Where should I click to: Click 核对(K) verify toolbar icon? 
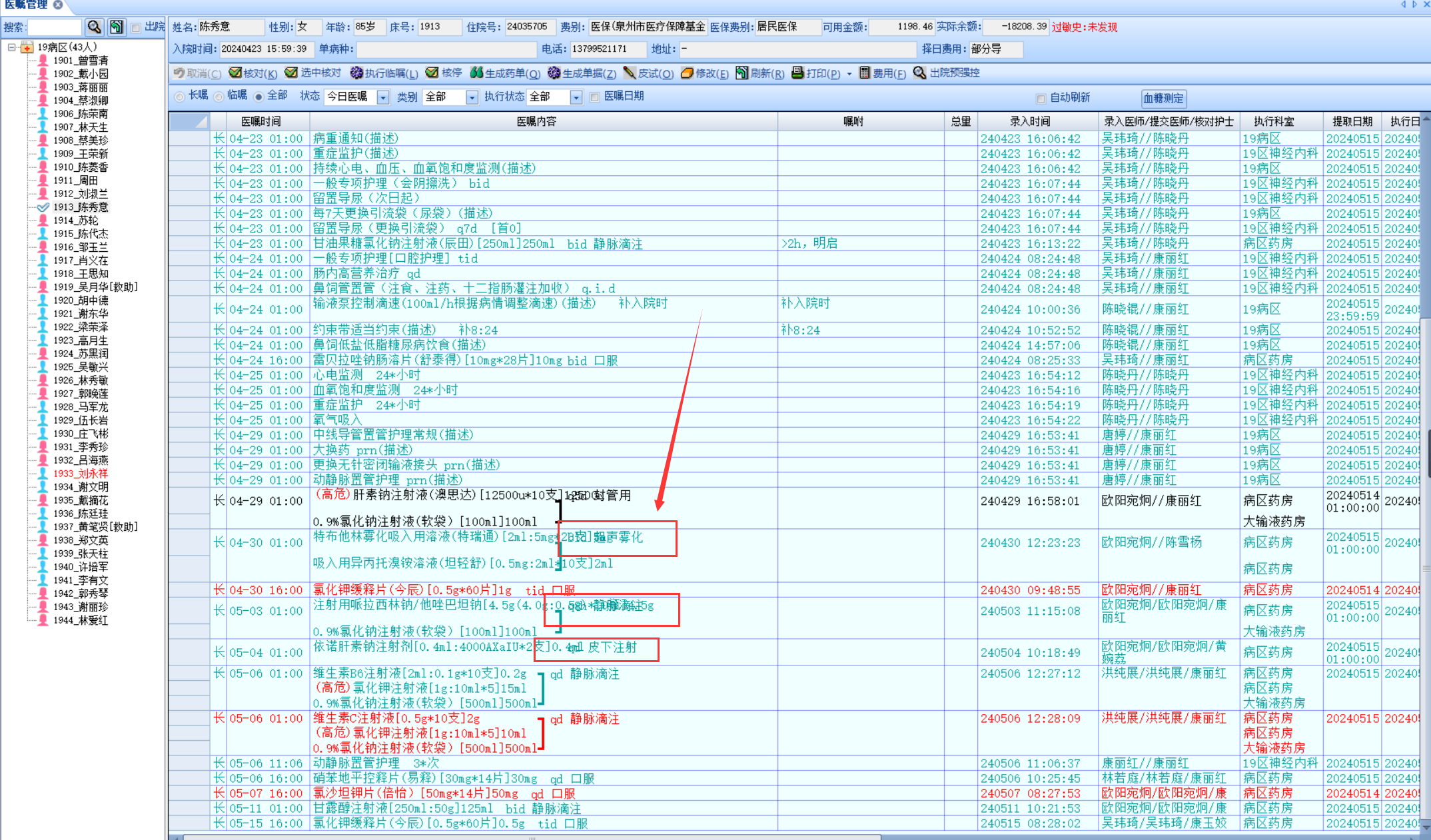click(x=235, y=73)
